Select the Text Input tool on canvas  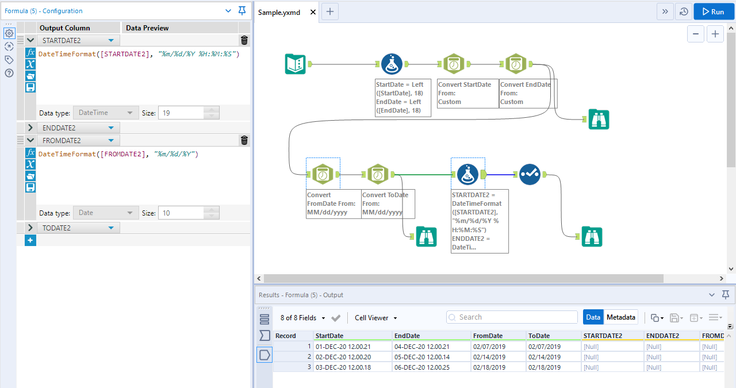(x=295, y=64)
